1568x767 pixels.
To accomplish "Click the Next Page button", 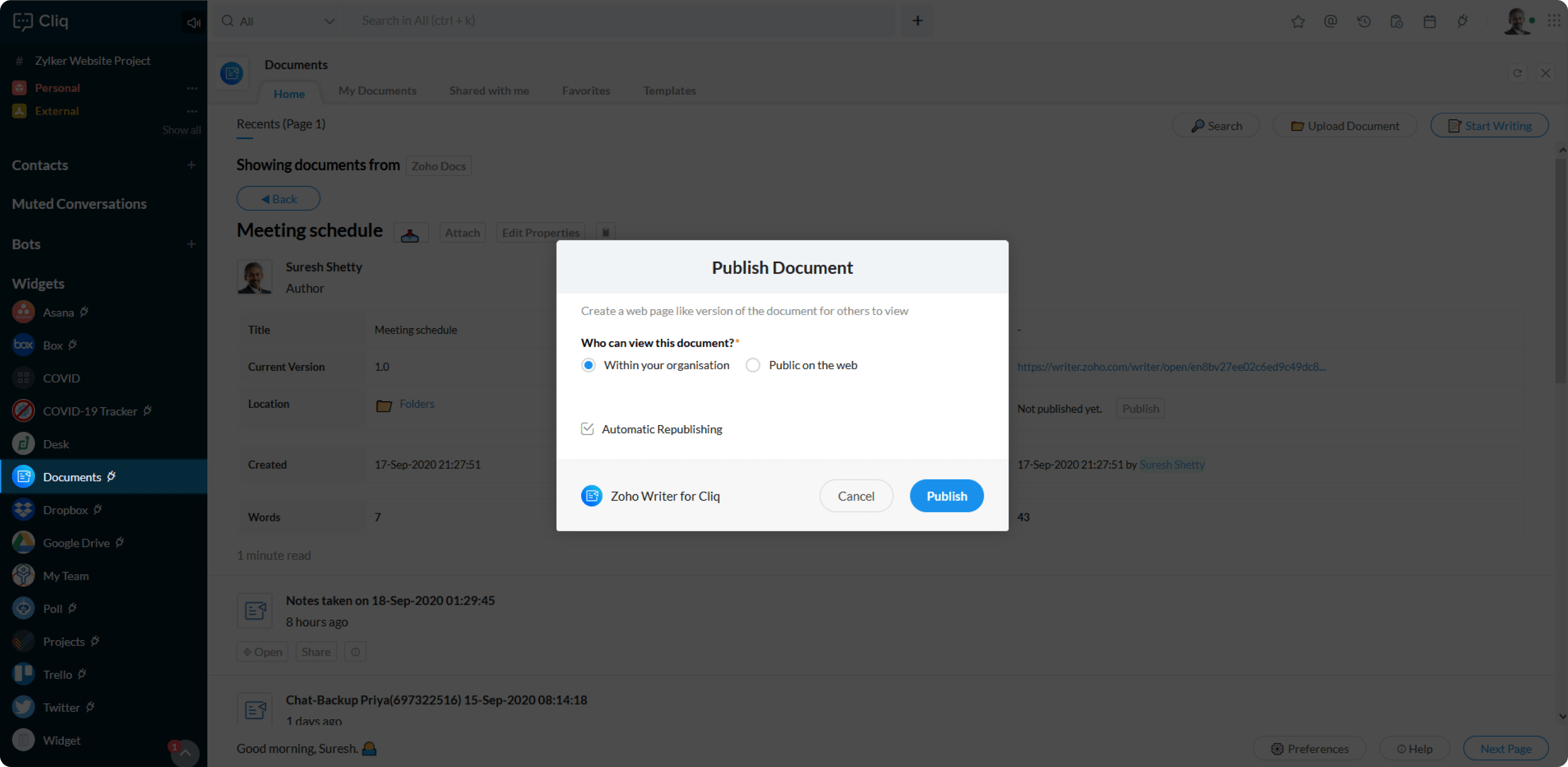I will click(1506, 749).
